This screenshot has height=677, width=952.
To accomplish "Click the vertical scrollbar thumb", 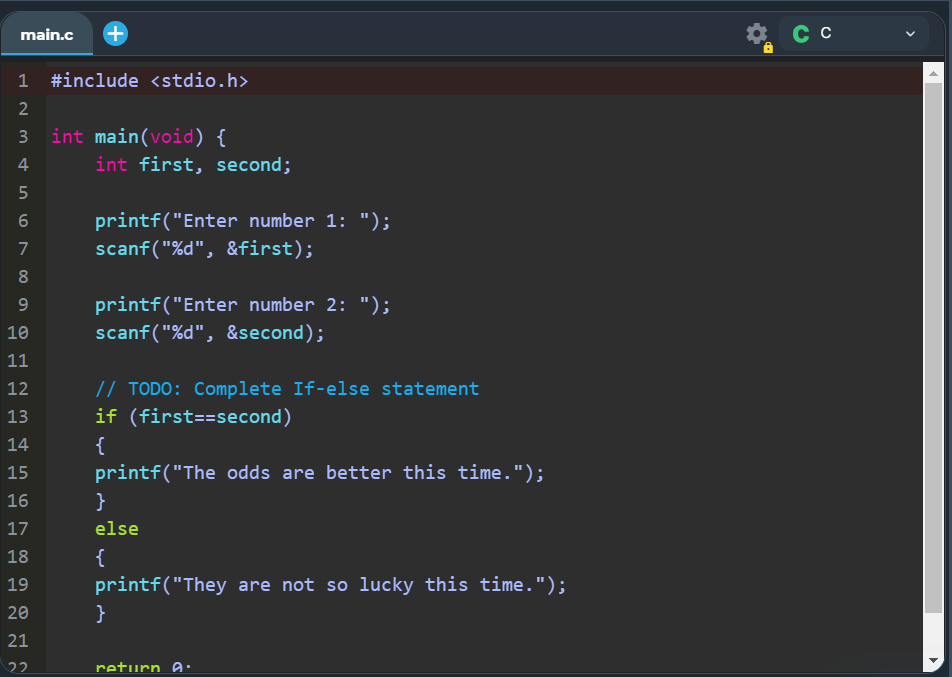I will pos(933,340).
